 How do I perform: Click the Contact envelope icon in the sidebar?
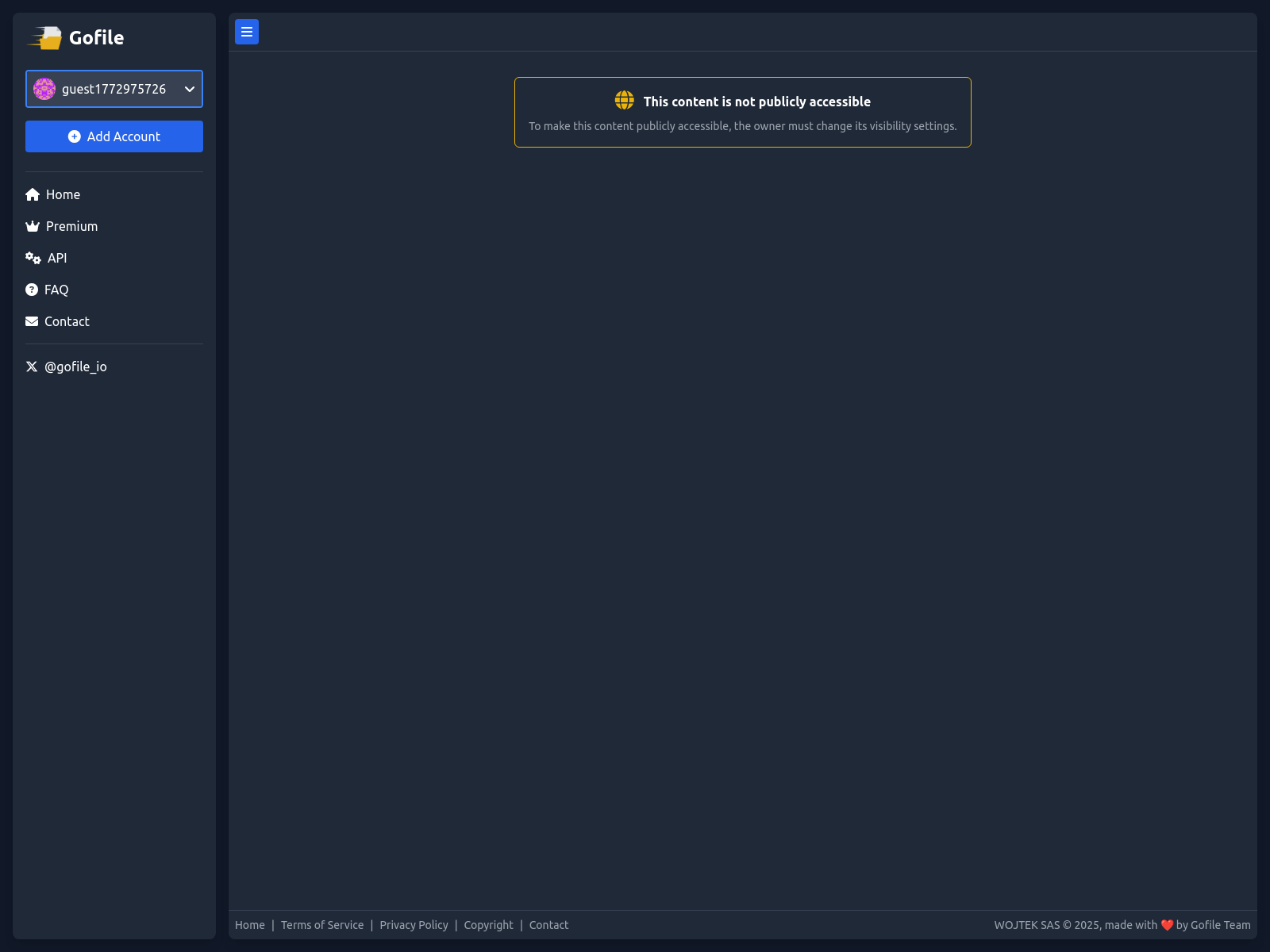[32, 321]
